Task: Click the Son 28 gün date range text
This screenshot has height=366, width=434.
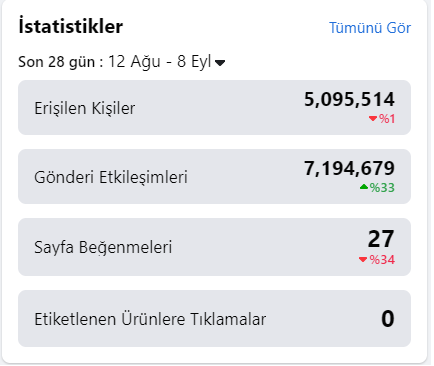Action: [x=114, y=62]
